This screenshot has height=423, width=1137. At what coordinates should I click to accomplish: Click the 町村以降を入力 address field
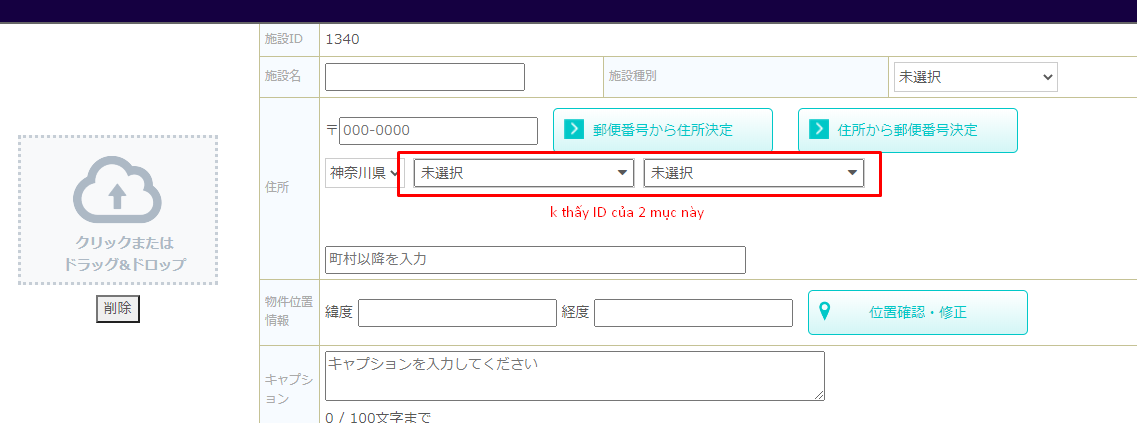[535, 260]
